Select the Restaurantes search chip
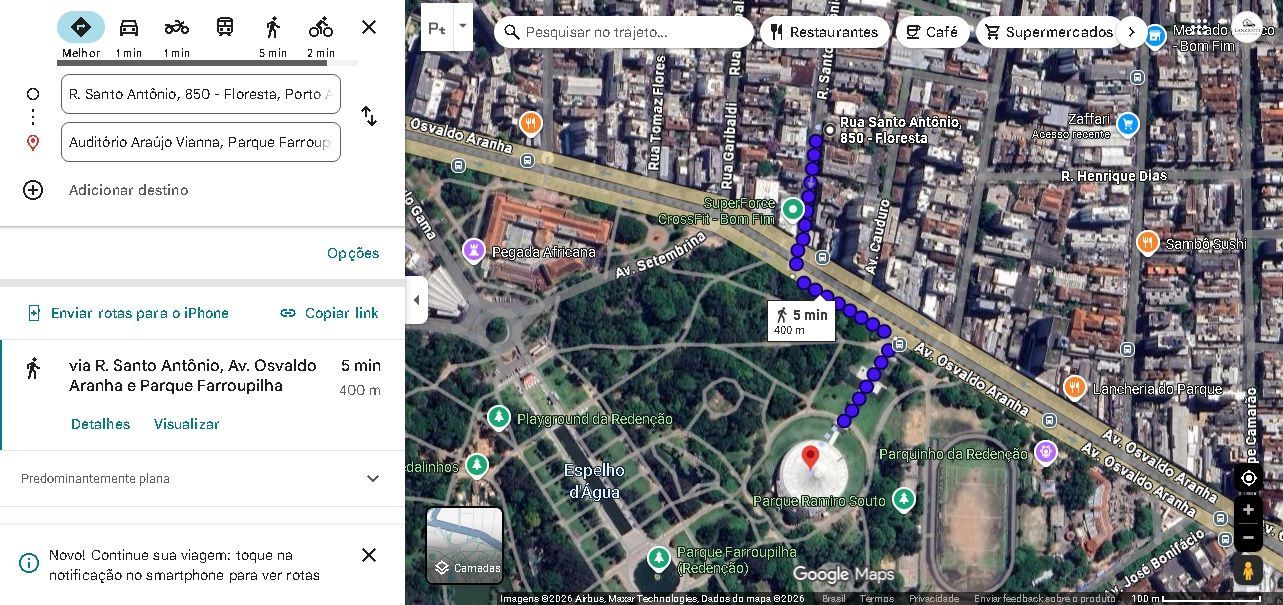The image size is (1283, 605). click(x=825, y=31)
